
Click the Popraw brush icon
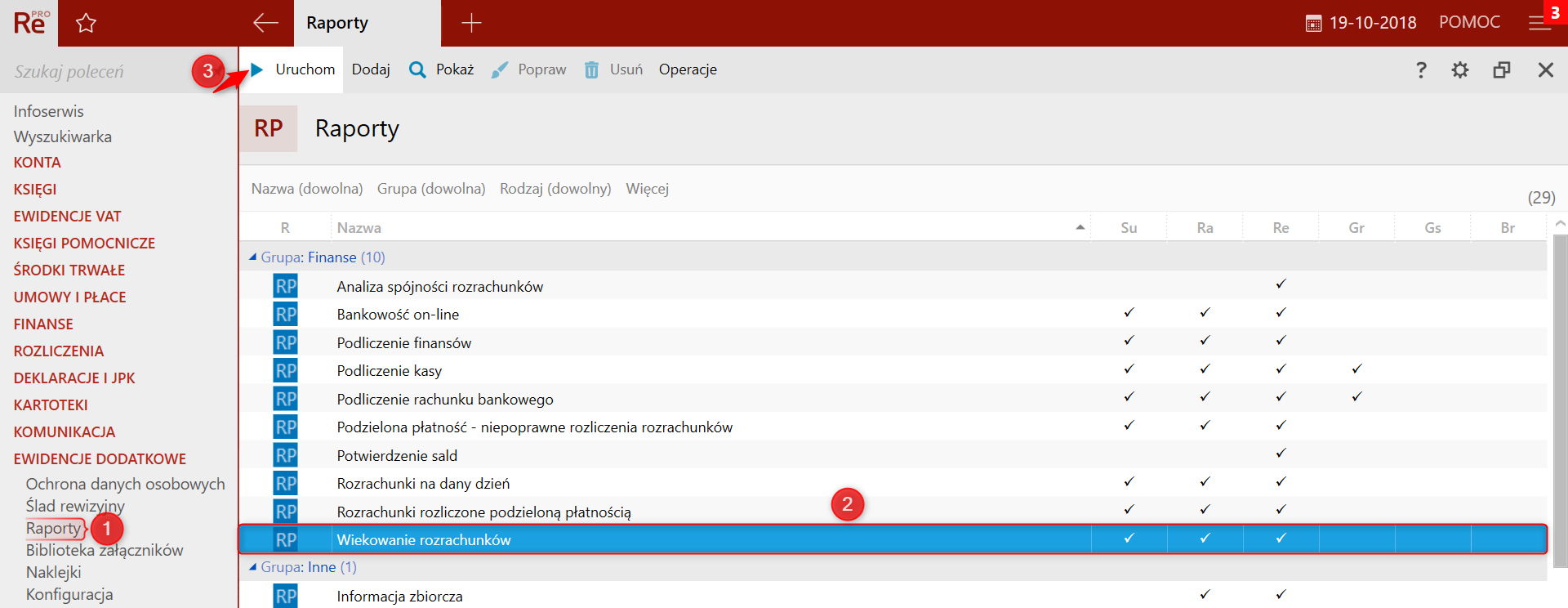coord(500,69)
